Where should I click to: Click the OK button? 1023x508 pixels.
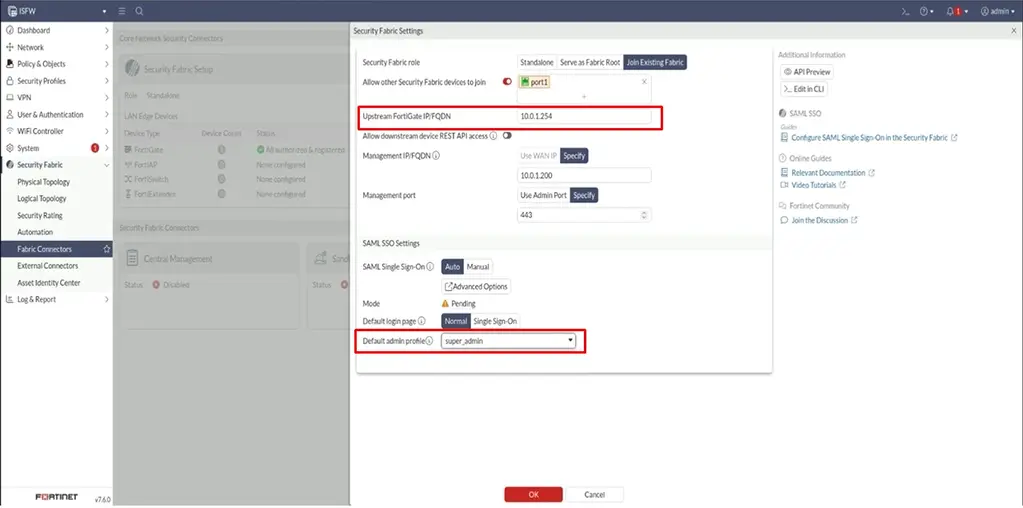click(533, 494)
